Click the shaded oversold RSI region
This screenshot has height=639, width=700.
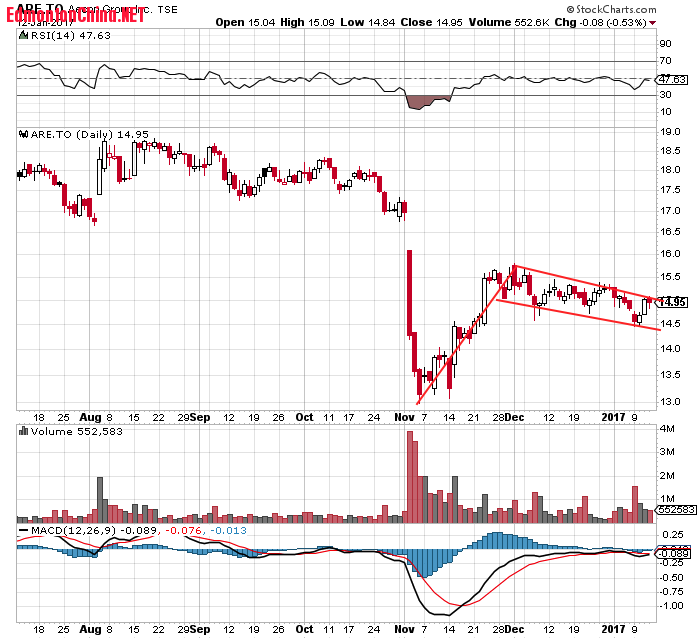coord(424,102)
